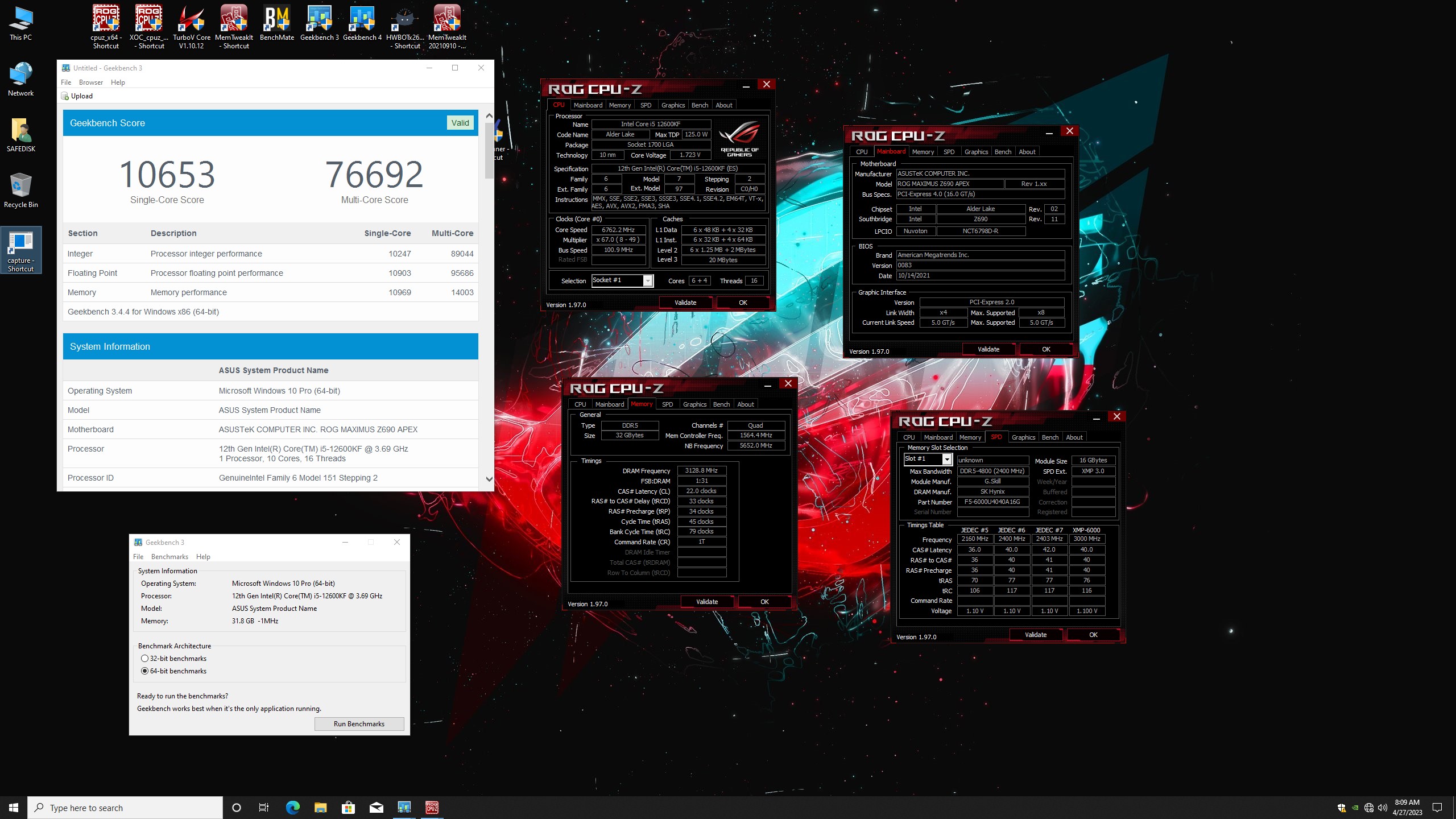
Task: Open XOC_cpuz Shortcut desktop icon
Action: click(149, 27)
